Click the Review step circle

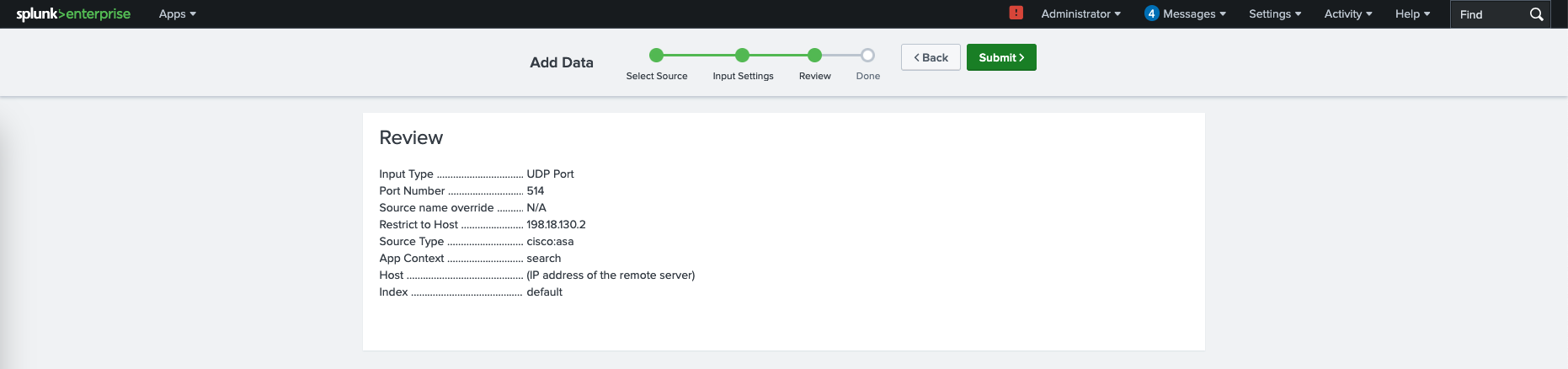pos(814,56)
